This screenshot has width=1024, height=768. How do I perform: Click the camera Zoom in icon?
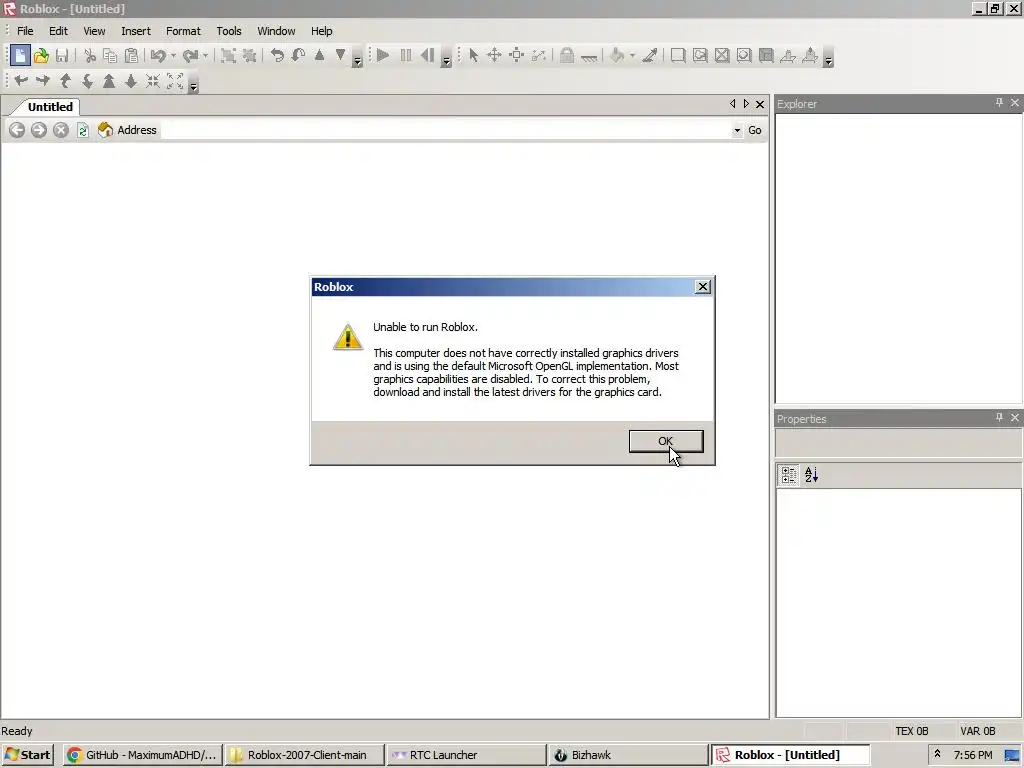pos(109,80)
